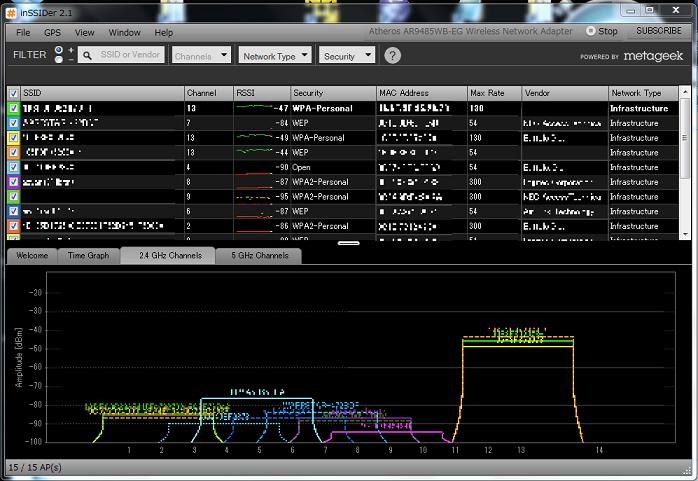This screenshot has width=698, height=481.
Task: Switch to the Welcome tab
Action: (x=32, y=256)
